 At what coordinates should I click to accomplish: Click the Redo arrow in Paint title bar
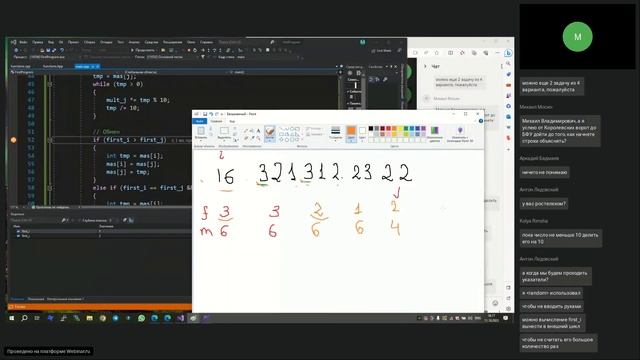[x=217, y=114]
